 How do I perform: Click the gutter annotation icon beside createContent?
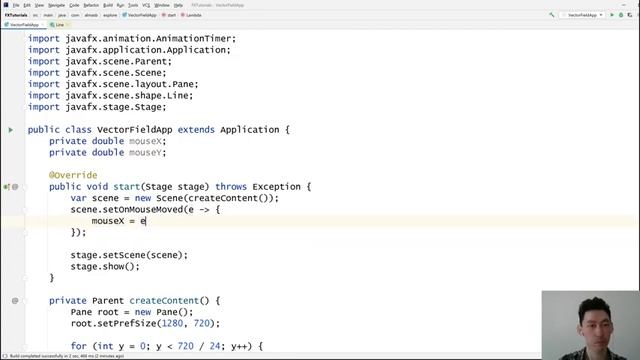[15, 301]
